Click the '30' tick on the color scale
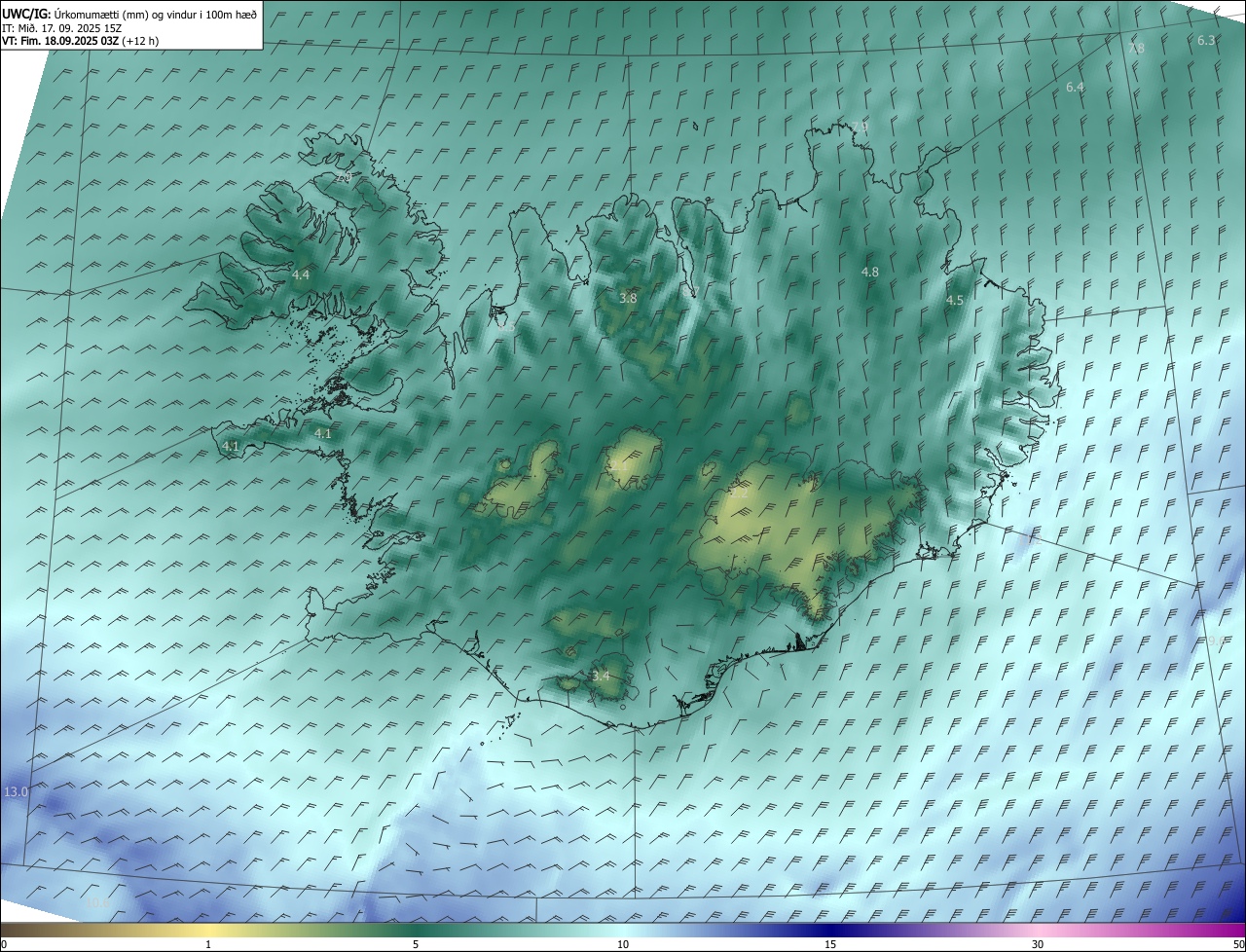This screenshot has width=1246, height=952. click(1038, 944)
